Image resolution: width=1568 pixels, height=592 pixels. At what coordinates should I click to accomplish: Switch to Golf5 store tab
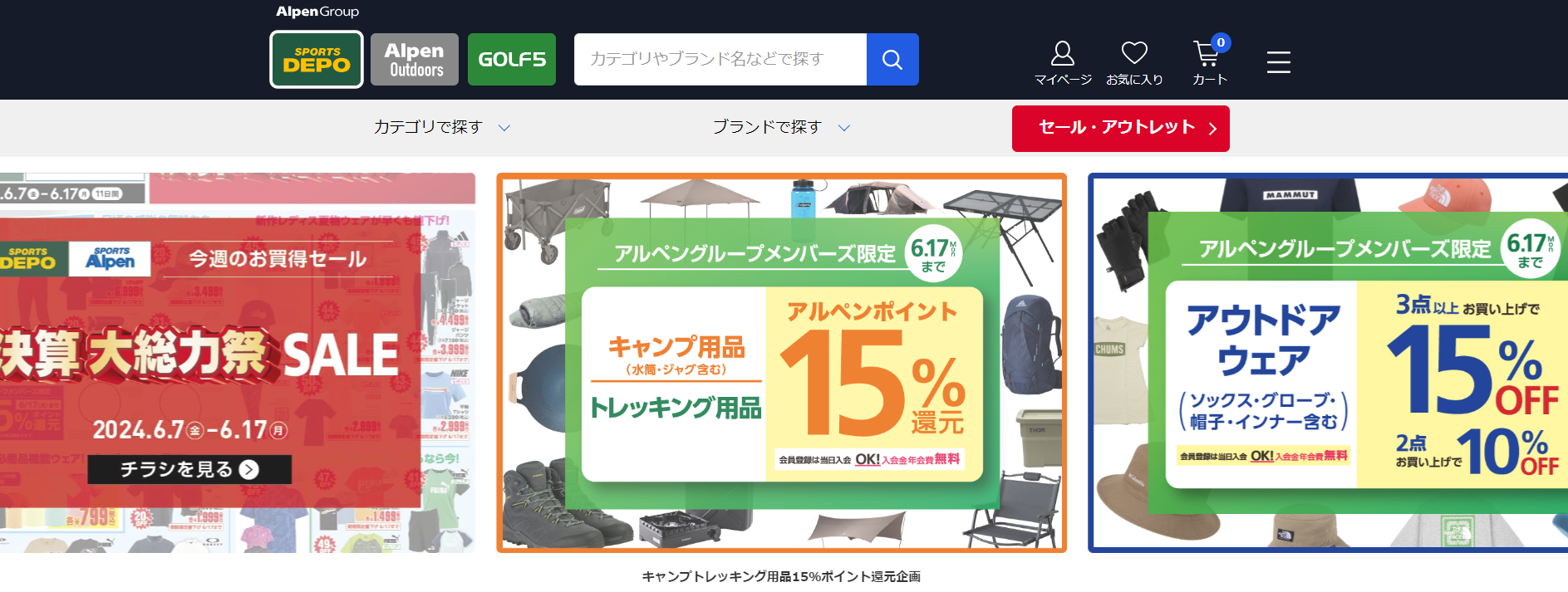[512, 59]
